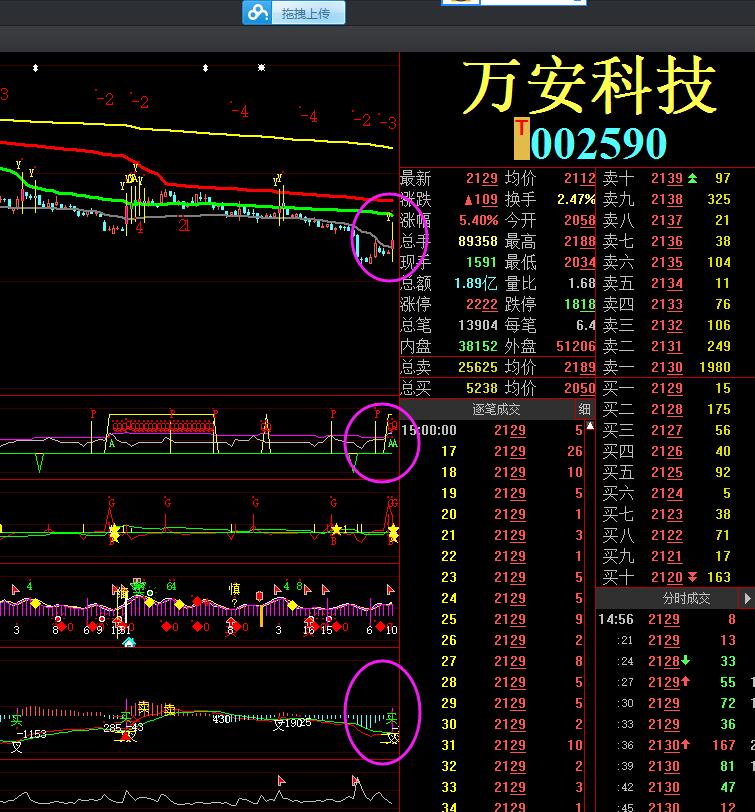Click right red flag in bottom chart
The image size is (755, 812).
(x=355, y=780)
